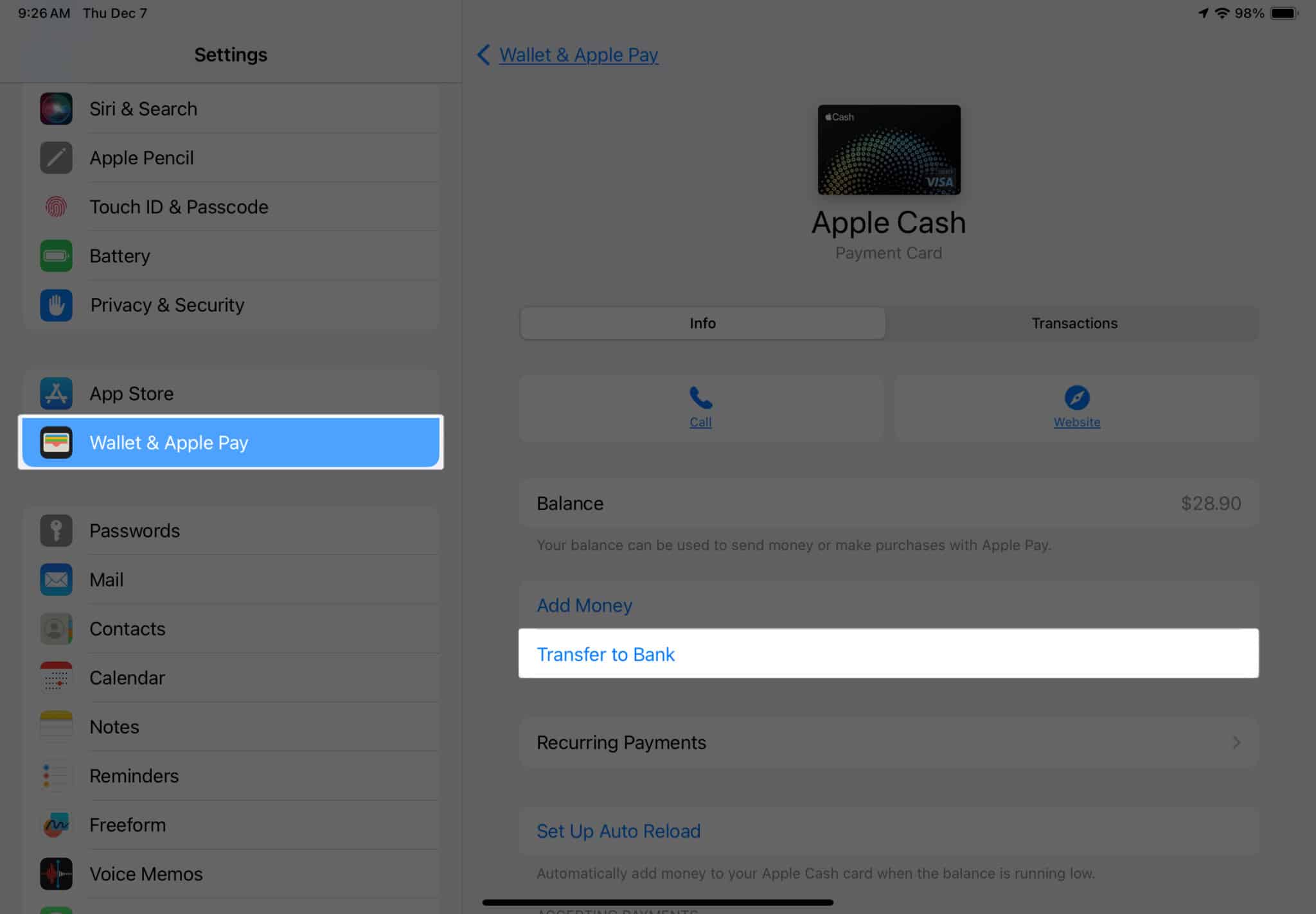Tap the back chevron icon

point(484,55)
